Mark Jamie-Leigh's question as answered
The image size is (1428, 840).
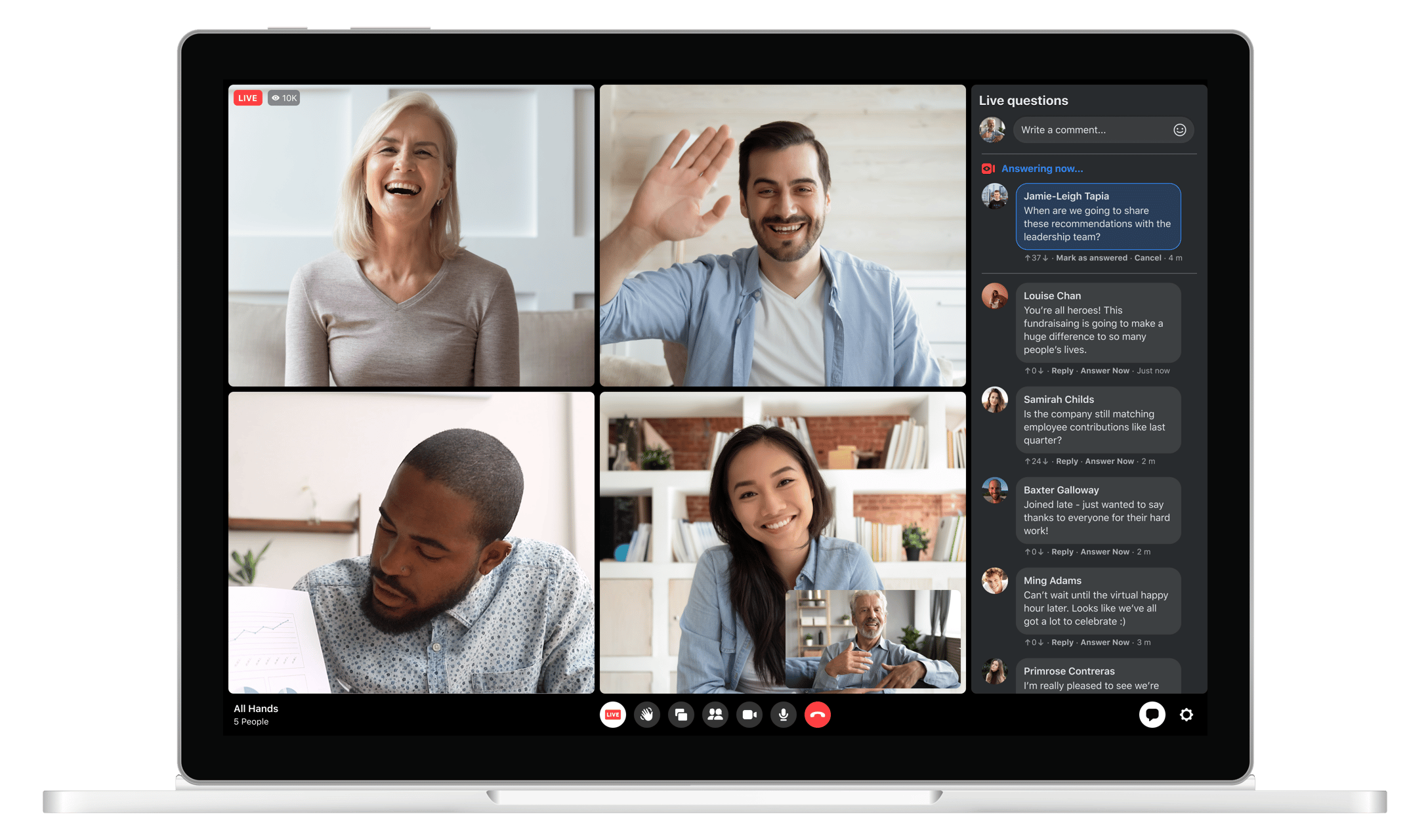[1091, 258]
